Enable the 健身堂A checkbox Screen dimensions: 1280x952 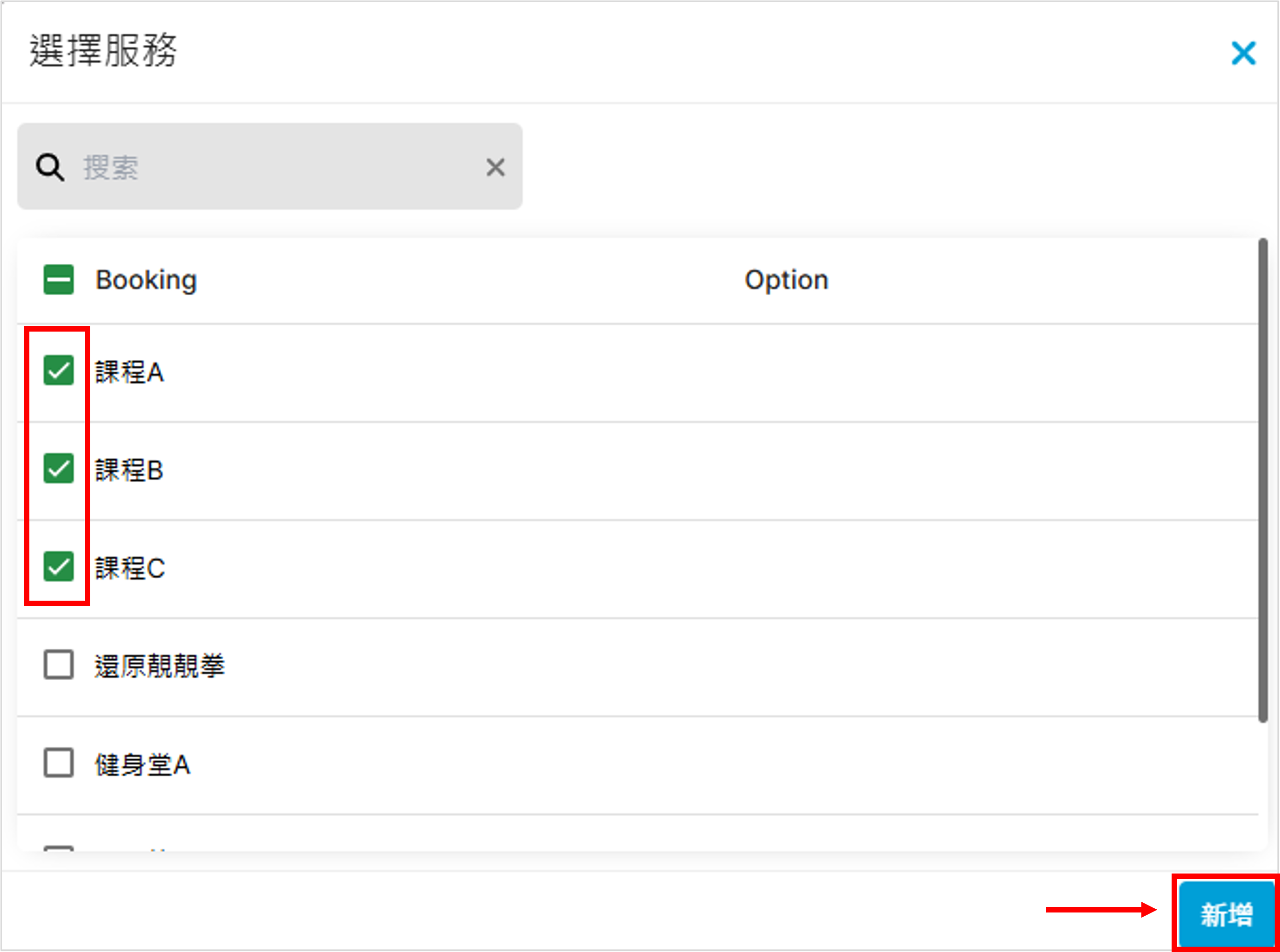[59, 763]
